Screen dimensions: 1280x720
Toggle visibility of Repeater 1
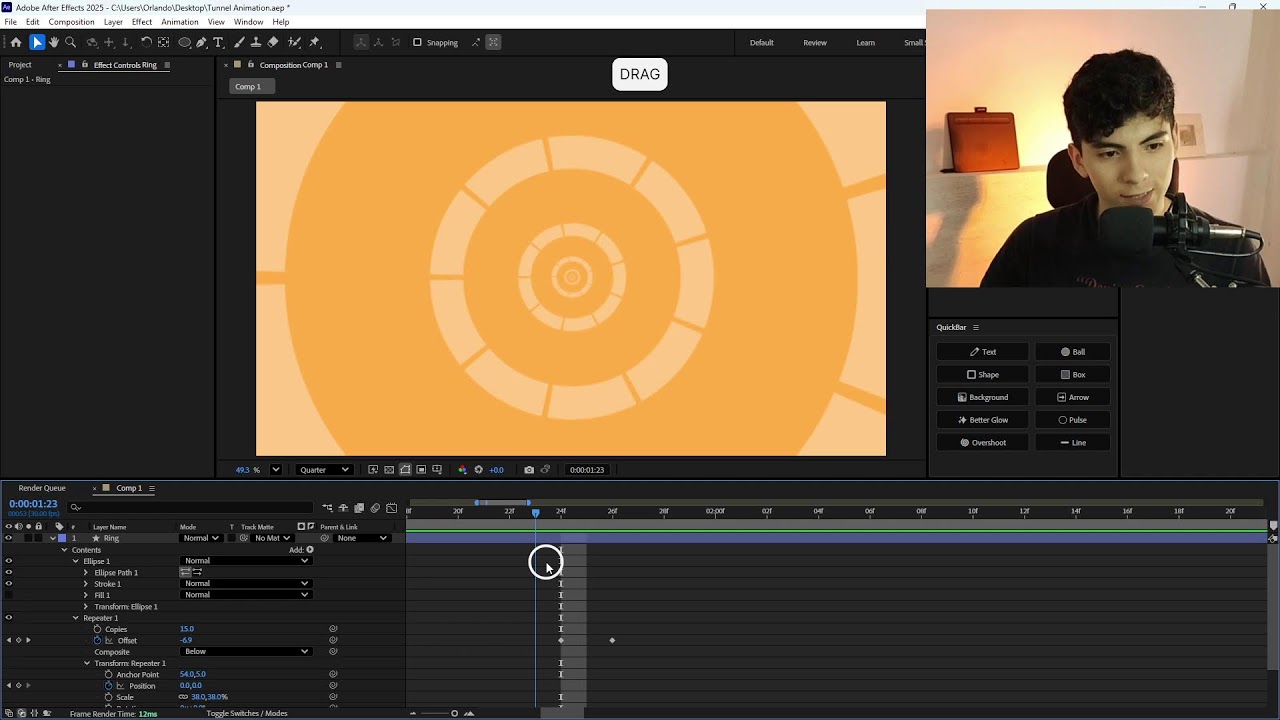9,618
